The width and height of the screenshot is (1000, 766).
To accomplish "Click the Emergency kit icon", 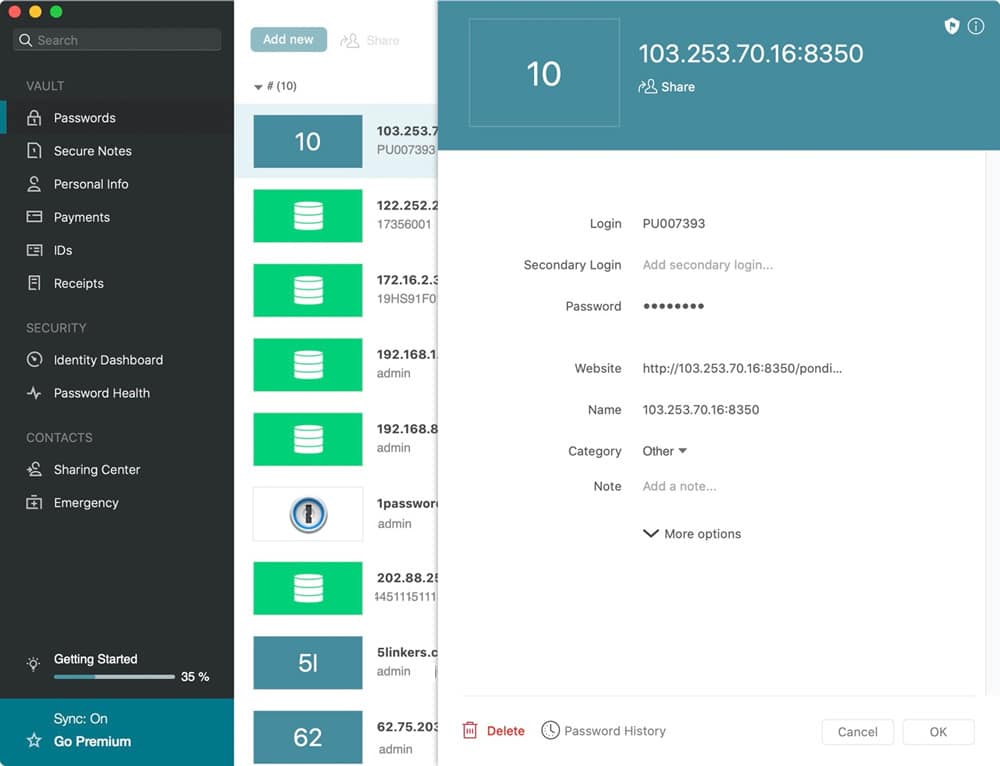I will (34, 503).
